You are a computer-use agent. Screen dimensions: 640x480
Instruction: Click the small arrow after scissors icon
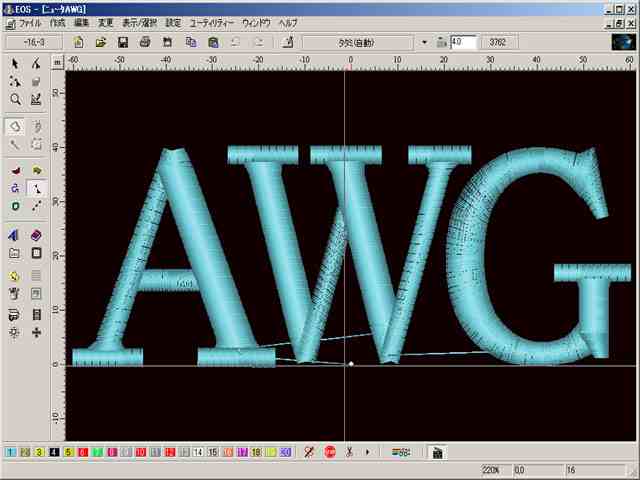click(368, 452)
